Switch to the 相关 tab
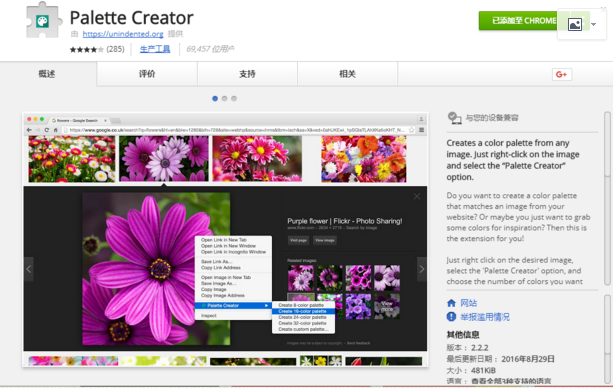 (348, 74)
